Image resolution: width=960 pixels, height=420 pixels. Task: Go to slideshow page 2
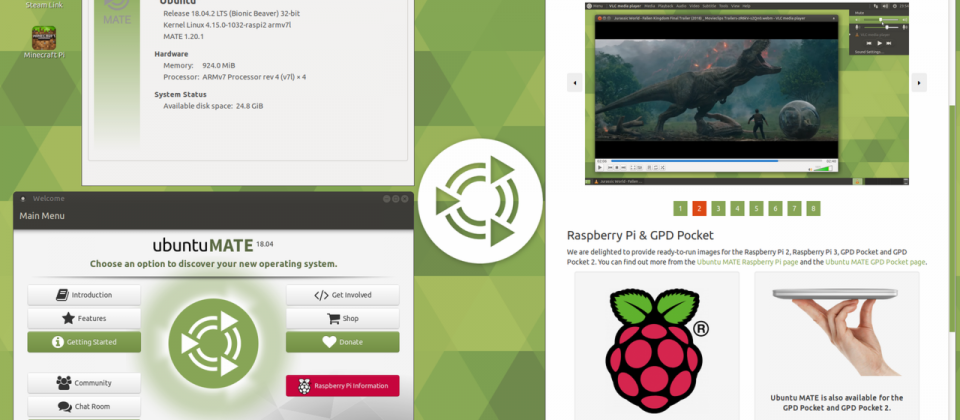click(699, 208)
